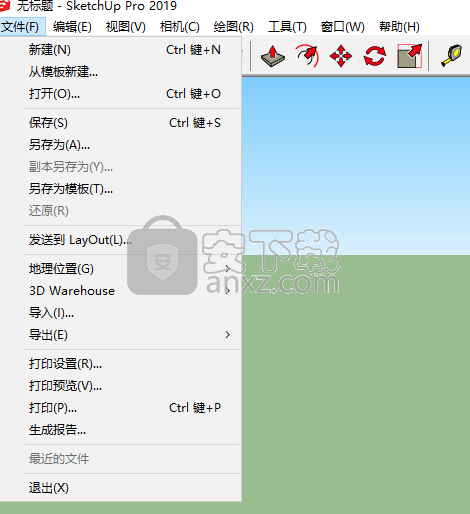This screenshot has height=514, width=470.
Task: Open the 窗口(W) menu
Action: [343, 27]
